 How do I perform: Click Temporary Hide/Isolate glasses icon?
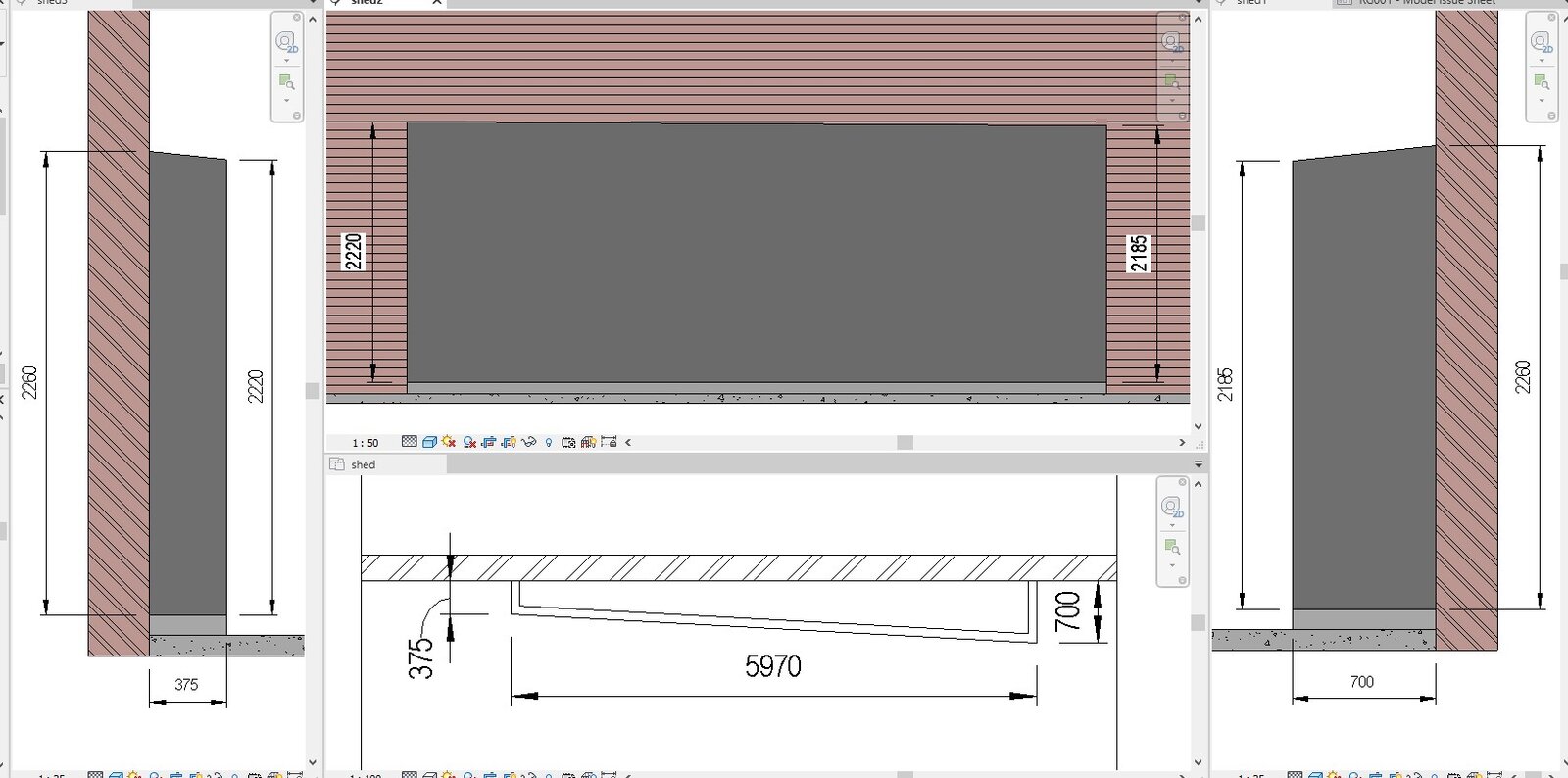pos(529,442)
